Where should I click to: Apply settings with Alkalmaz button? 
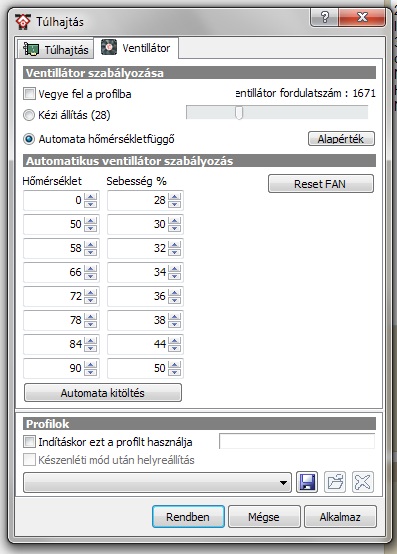coord(340,517)
